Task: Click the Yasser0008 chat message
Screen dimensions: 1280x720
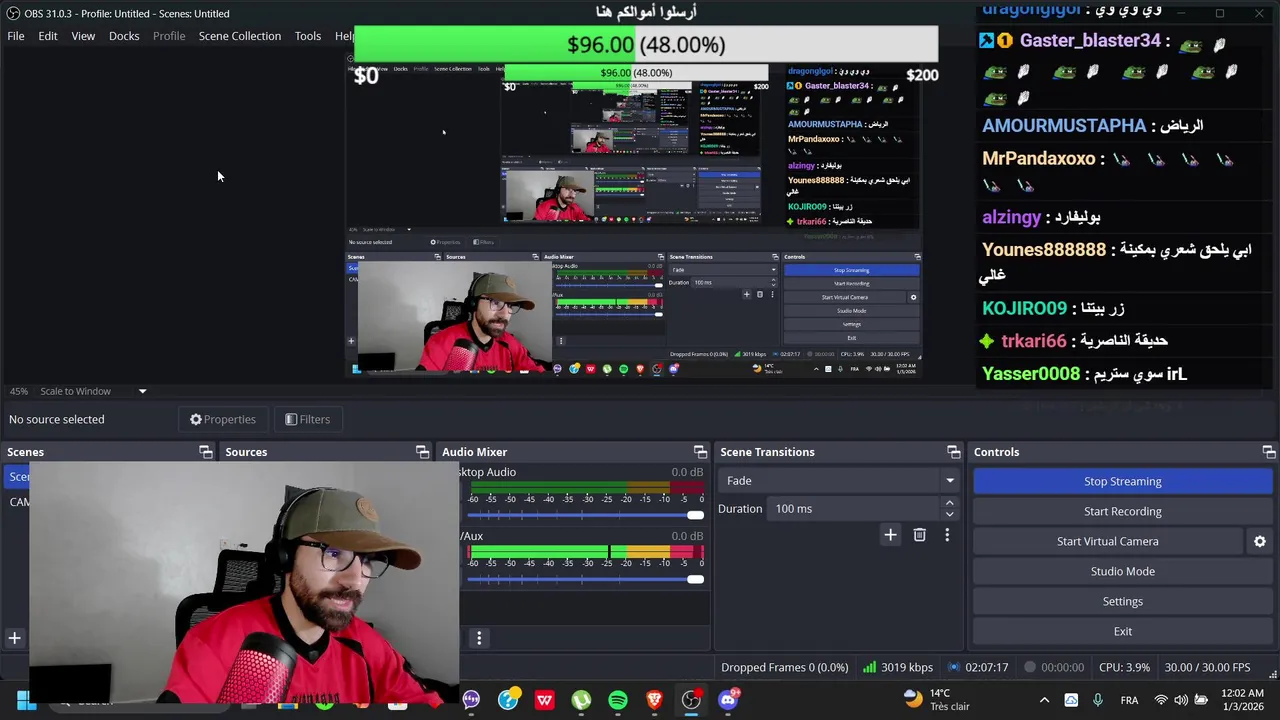Action: (1084, 374)
